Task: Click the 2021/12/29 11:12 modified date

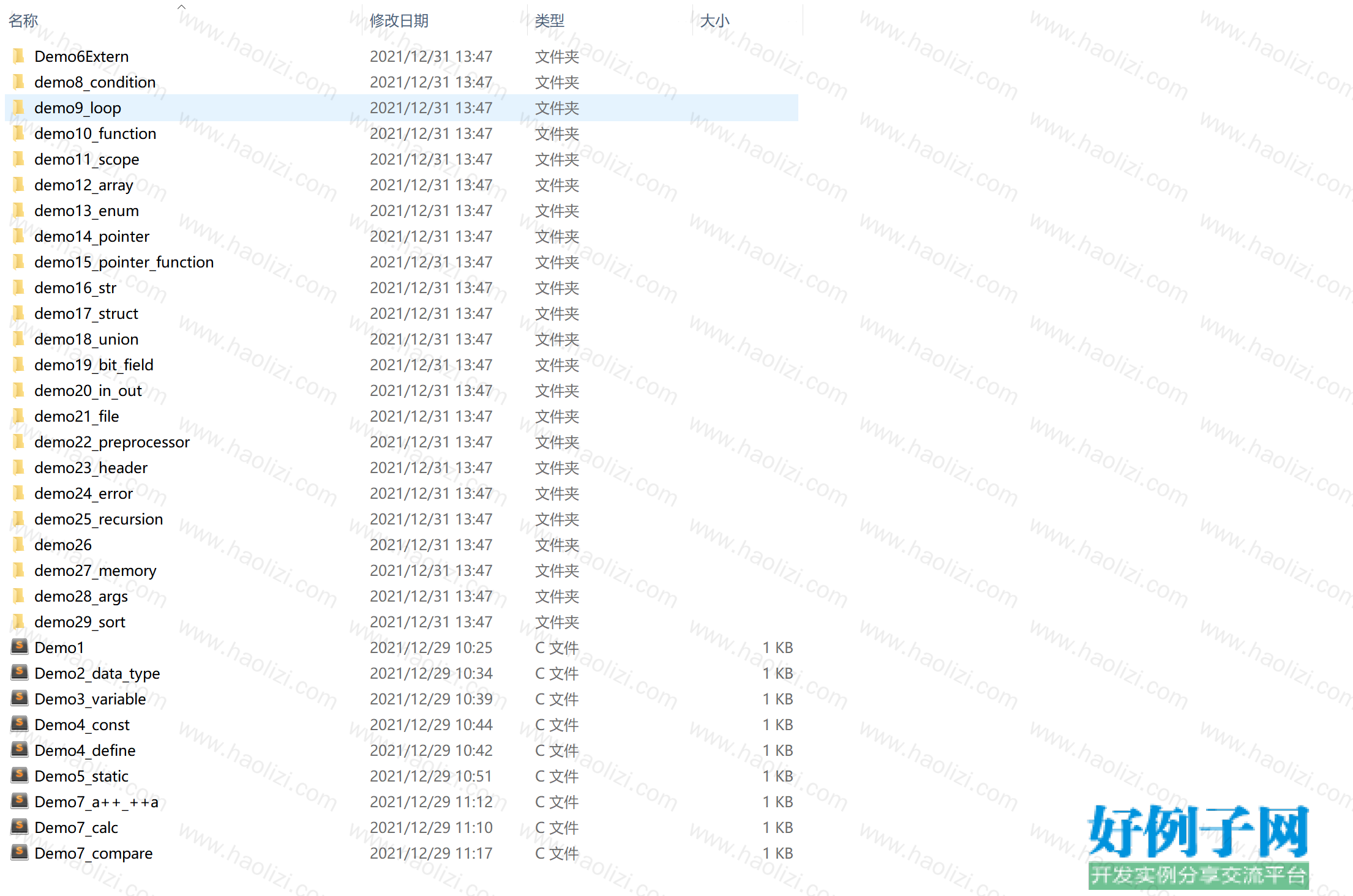Action: click(431, 802)
